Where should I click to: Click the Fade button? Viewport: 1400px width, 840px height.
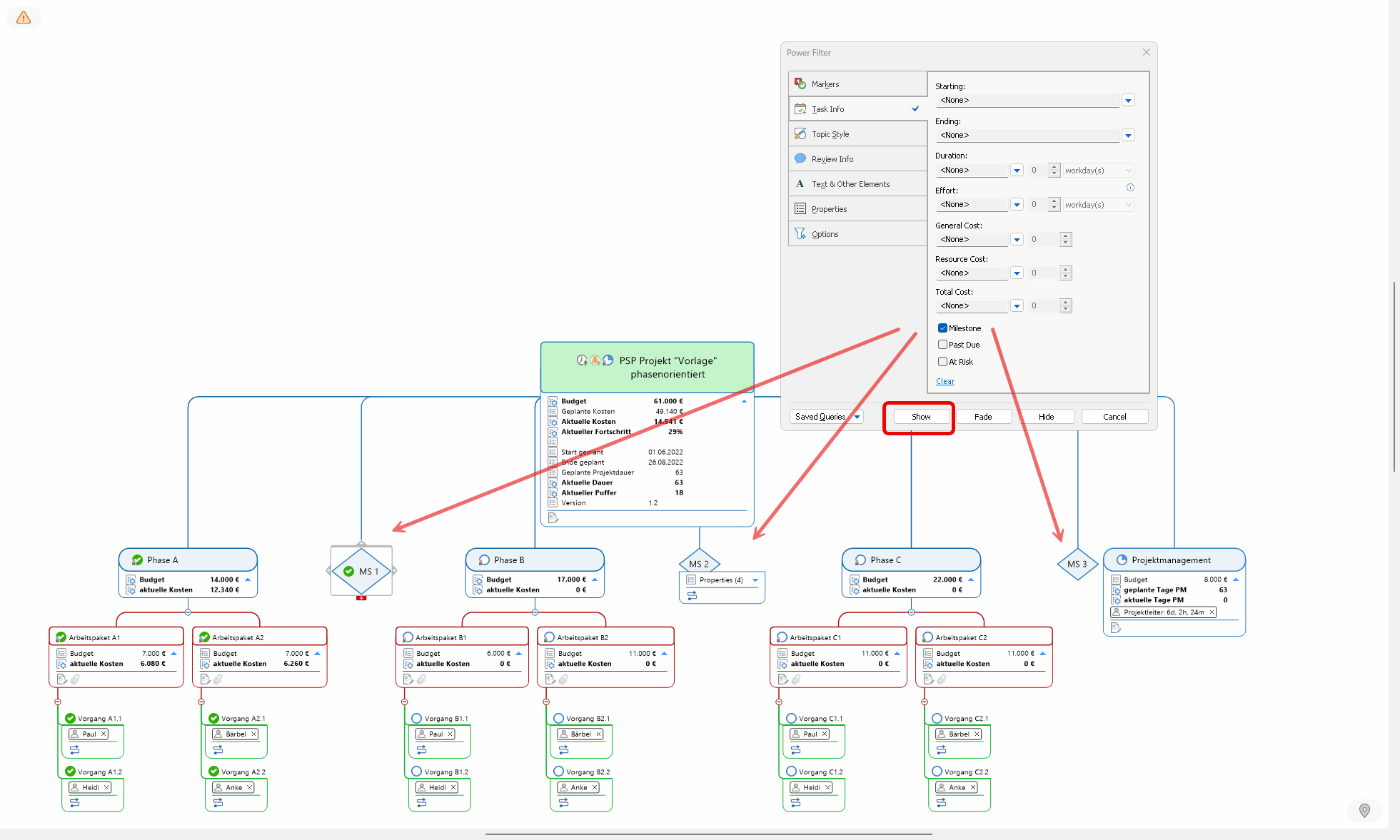(982, 417)
